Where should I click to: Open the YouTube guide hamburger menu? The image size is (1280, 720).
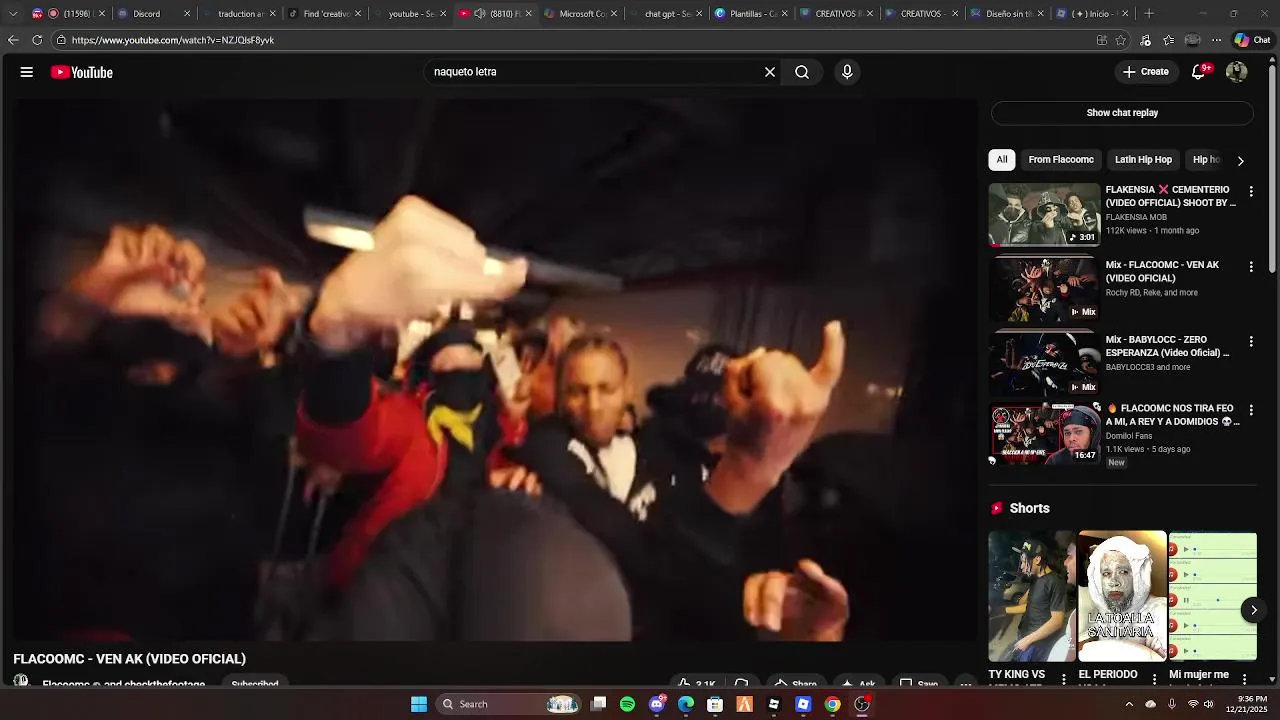[27, 72]
